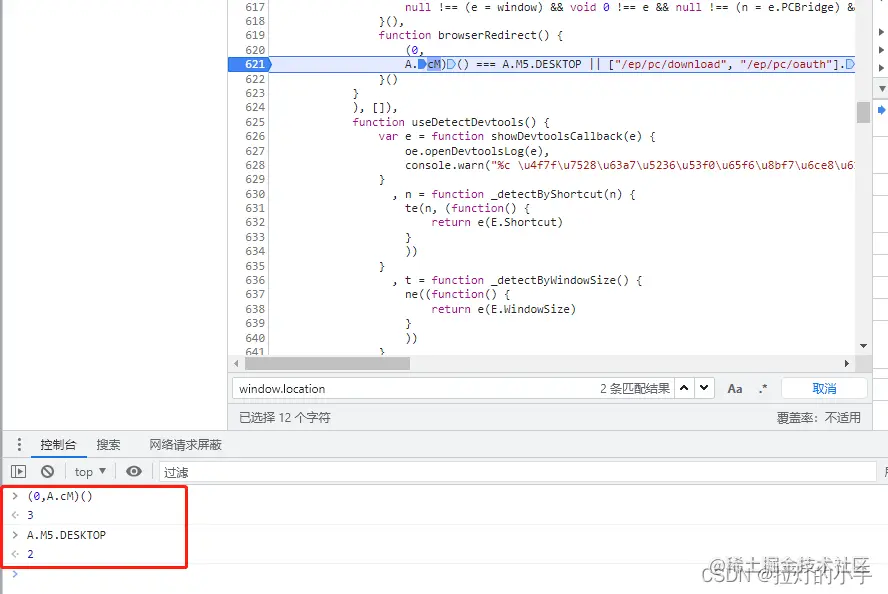
Task: Switch to the 控制台 console tab
Action: click(58, 445)
